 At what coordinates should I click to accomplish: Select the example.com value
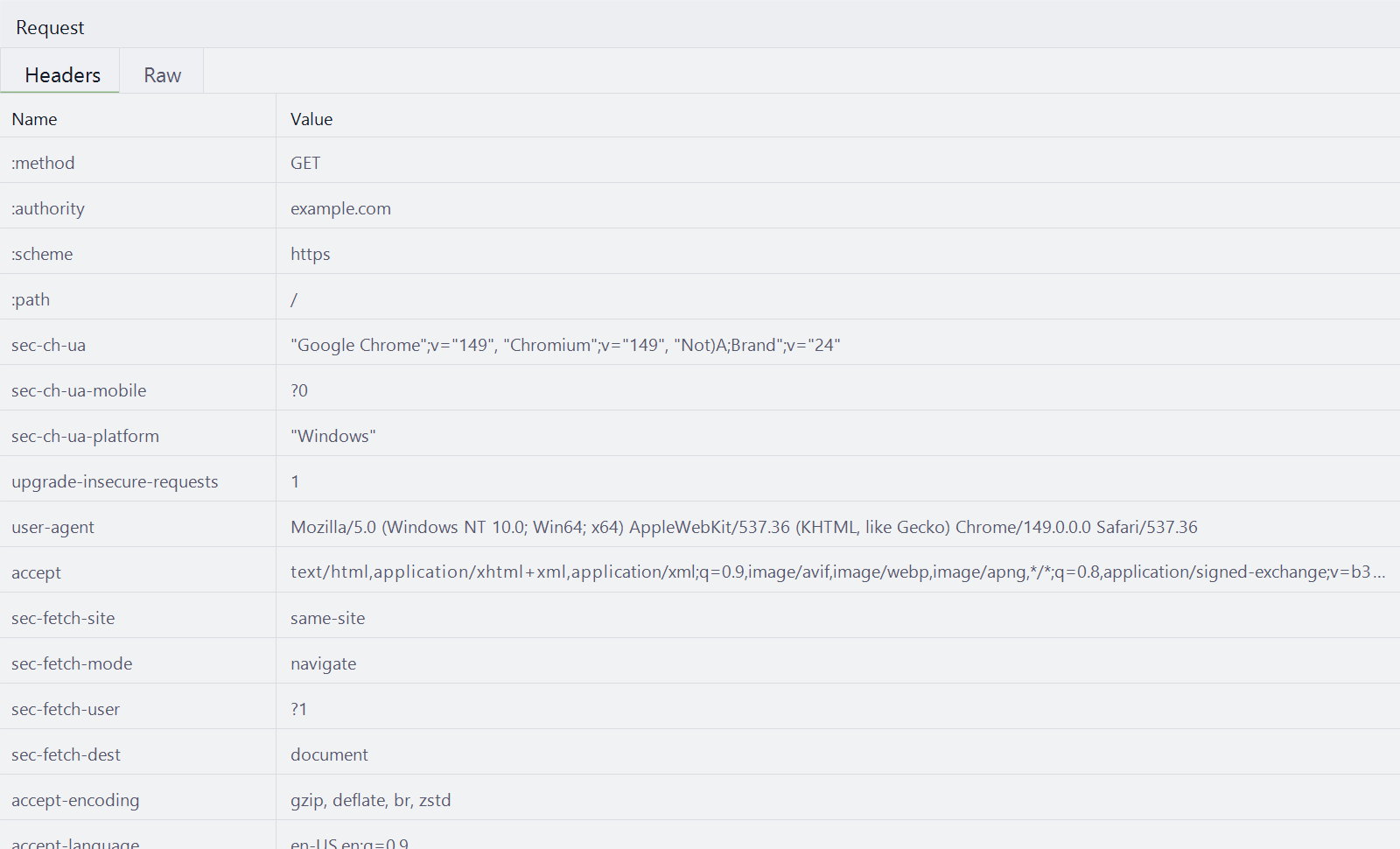point(340,208)
